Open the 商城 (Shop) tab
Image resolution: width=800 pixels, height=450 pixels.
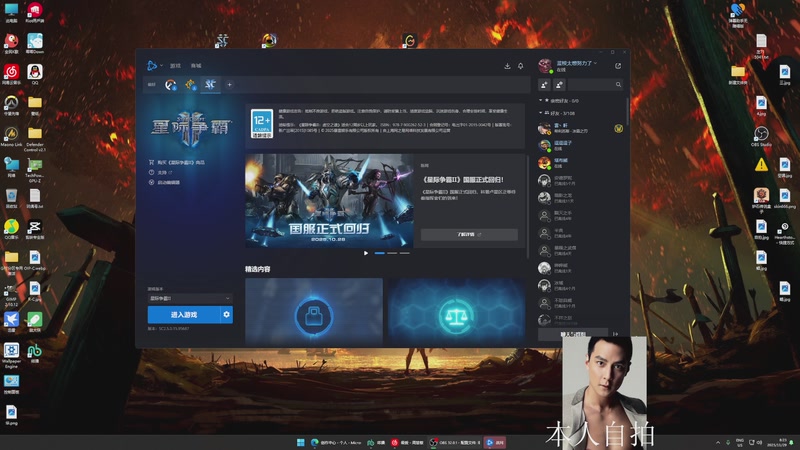point(196,66)
